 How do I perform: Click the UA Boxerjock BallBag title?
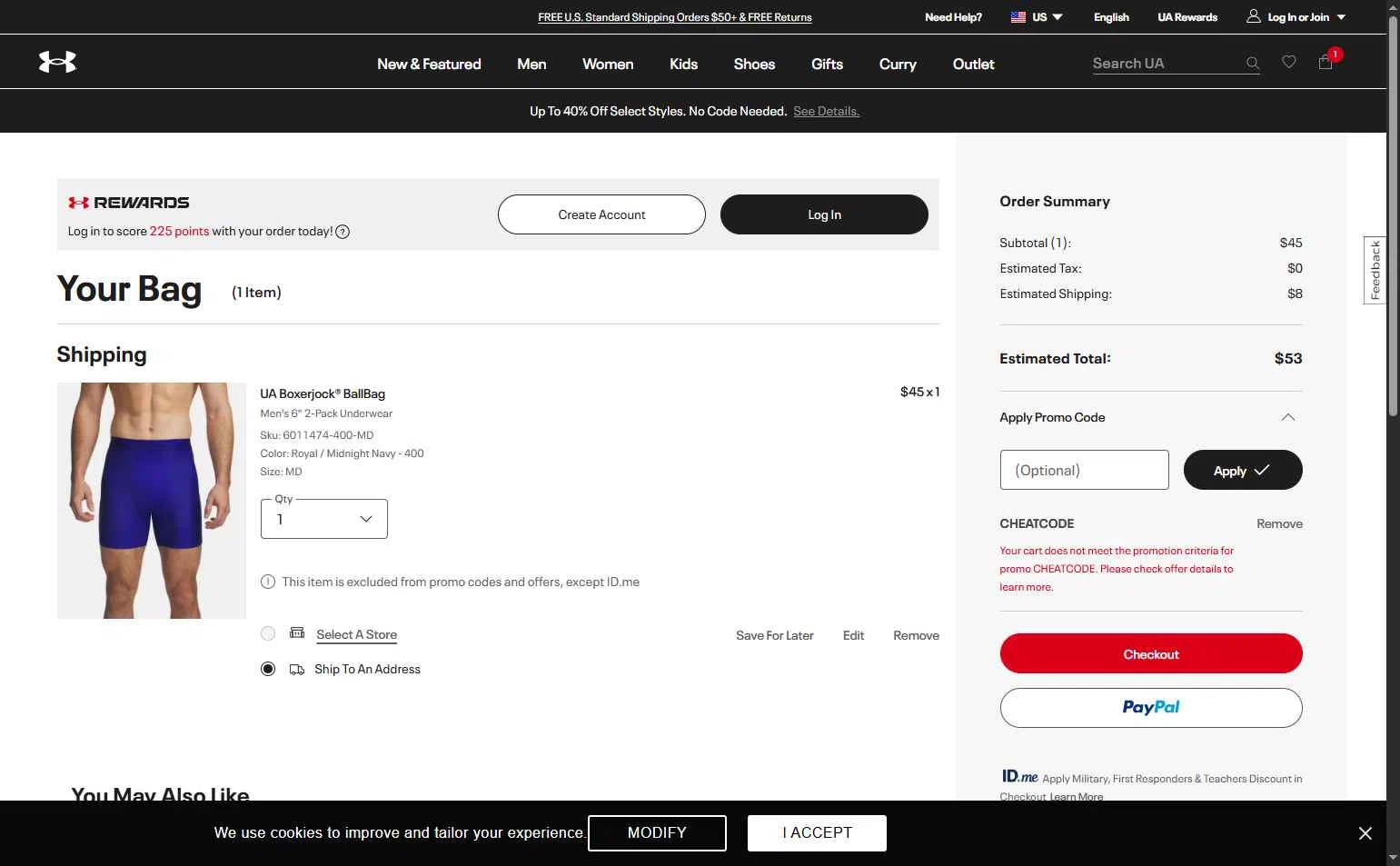point(323,393)
